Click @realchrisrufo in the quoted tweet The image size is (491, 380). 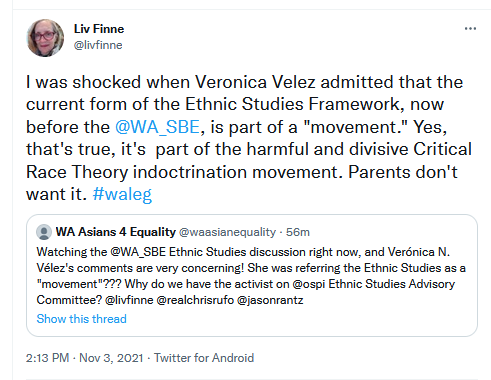pos(195,300)
